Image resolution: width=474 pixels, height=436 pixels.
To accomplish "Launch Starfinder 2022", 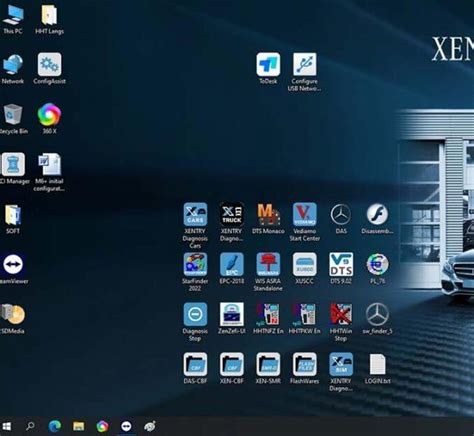I will pos(195,272).
